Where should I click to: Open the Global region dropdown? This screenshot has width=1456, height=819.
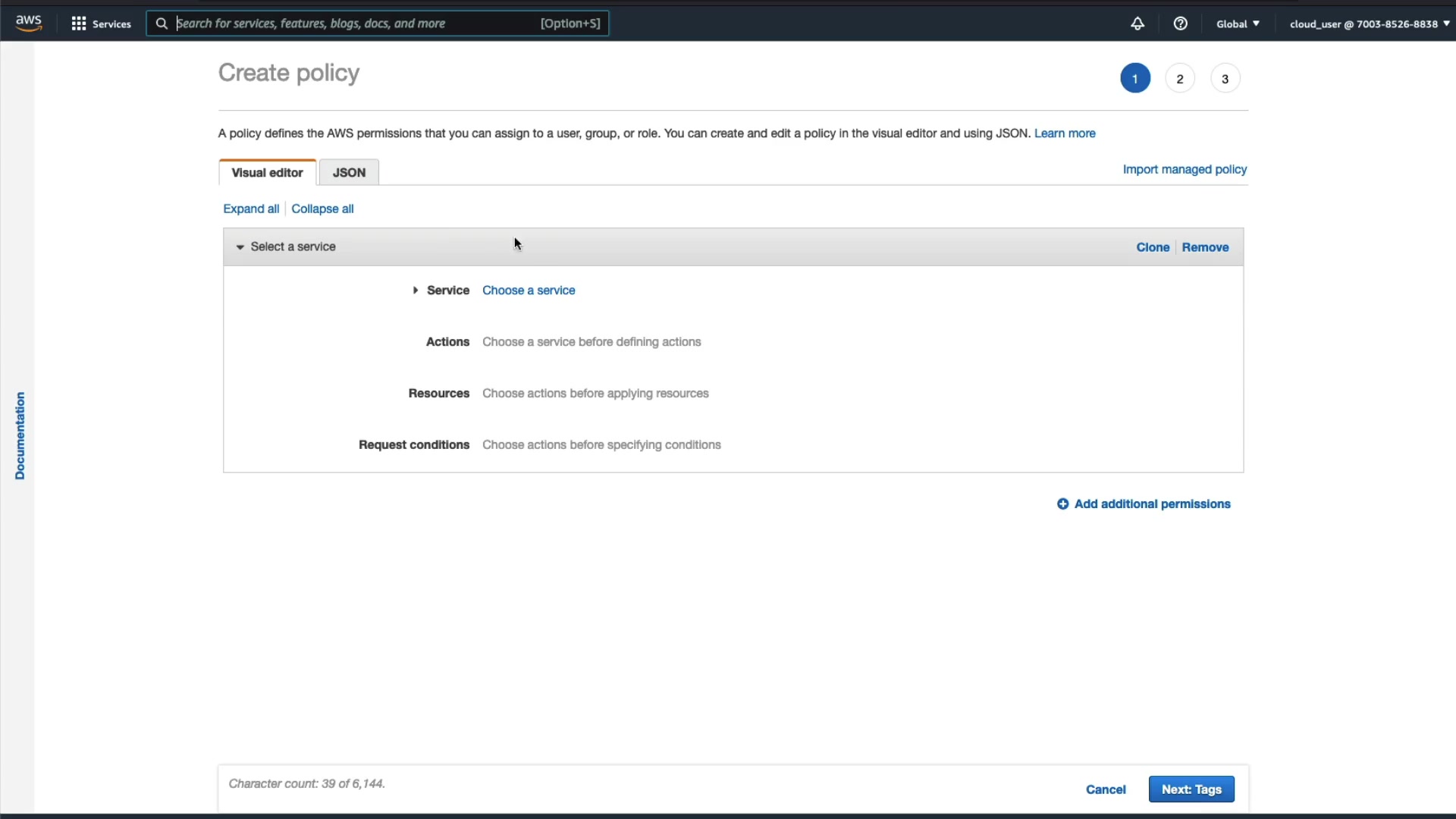(x=1238, y=24)
